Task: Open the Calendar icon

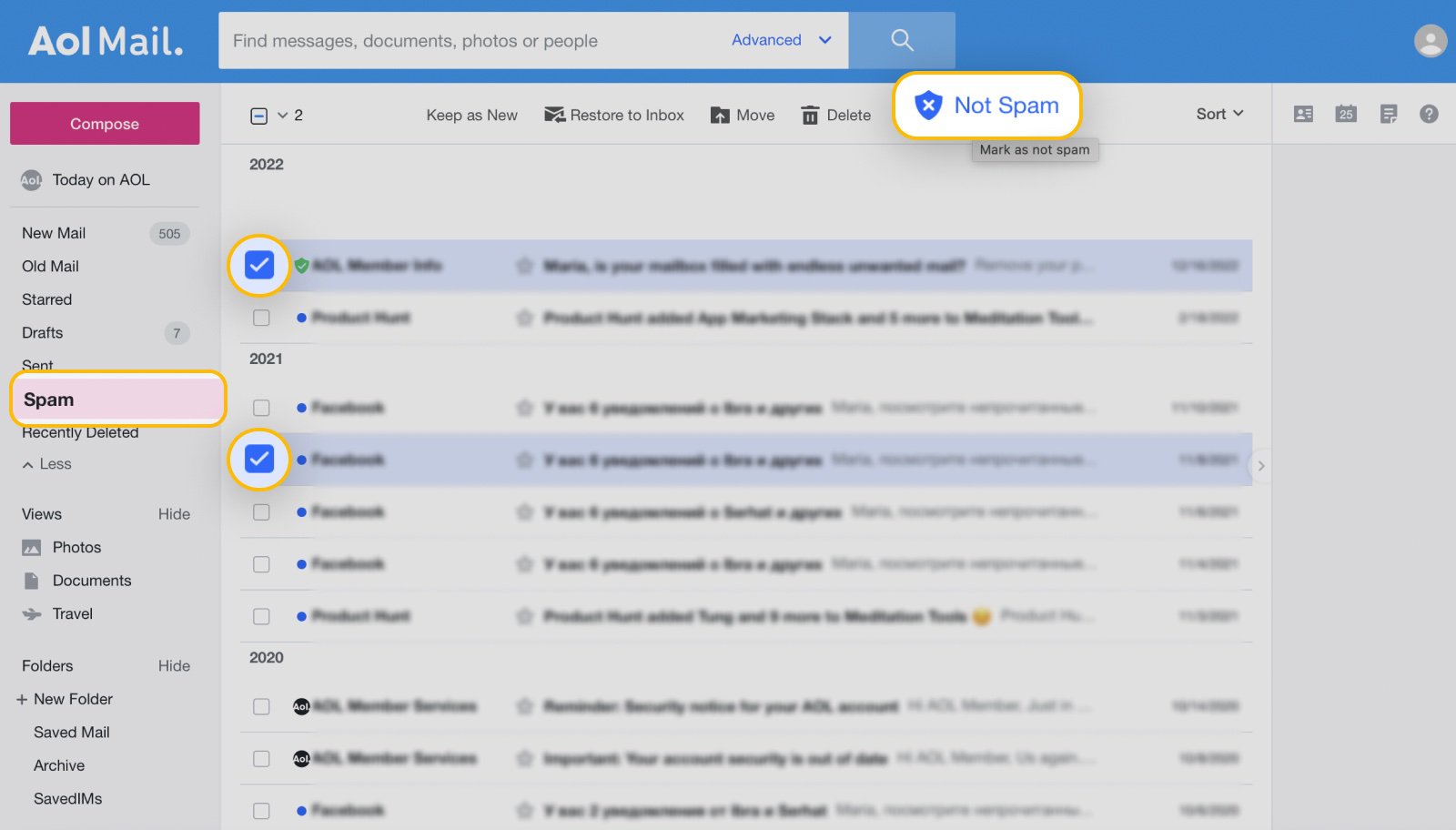Action: (1348, 114)
